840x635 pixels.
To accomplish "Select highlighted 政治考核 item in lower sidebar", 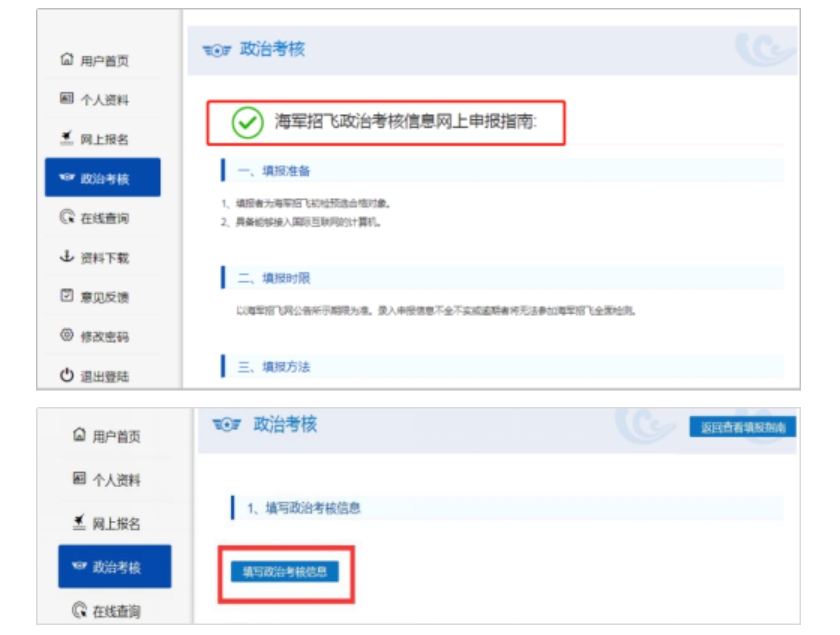I will 115,567.
